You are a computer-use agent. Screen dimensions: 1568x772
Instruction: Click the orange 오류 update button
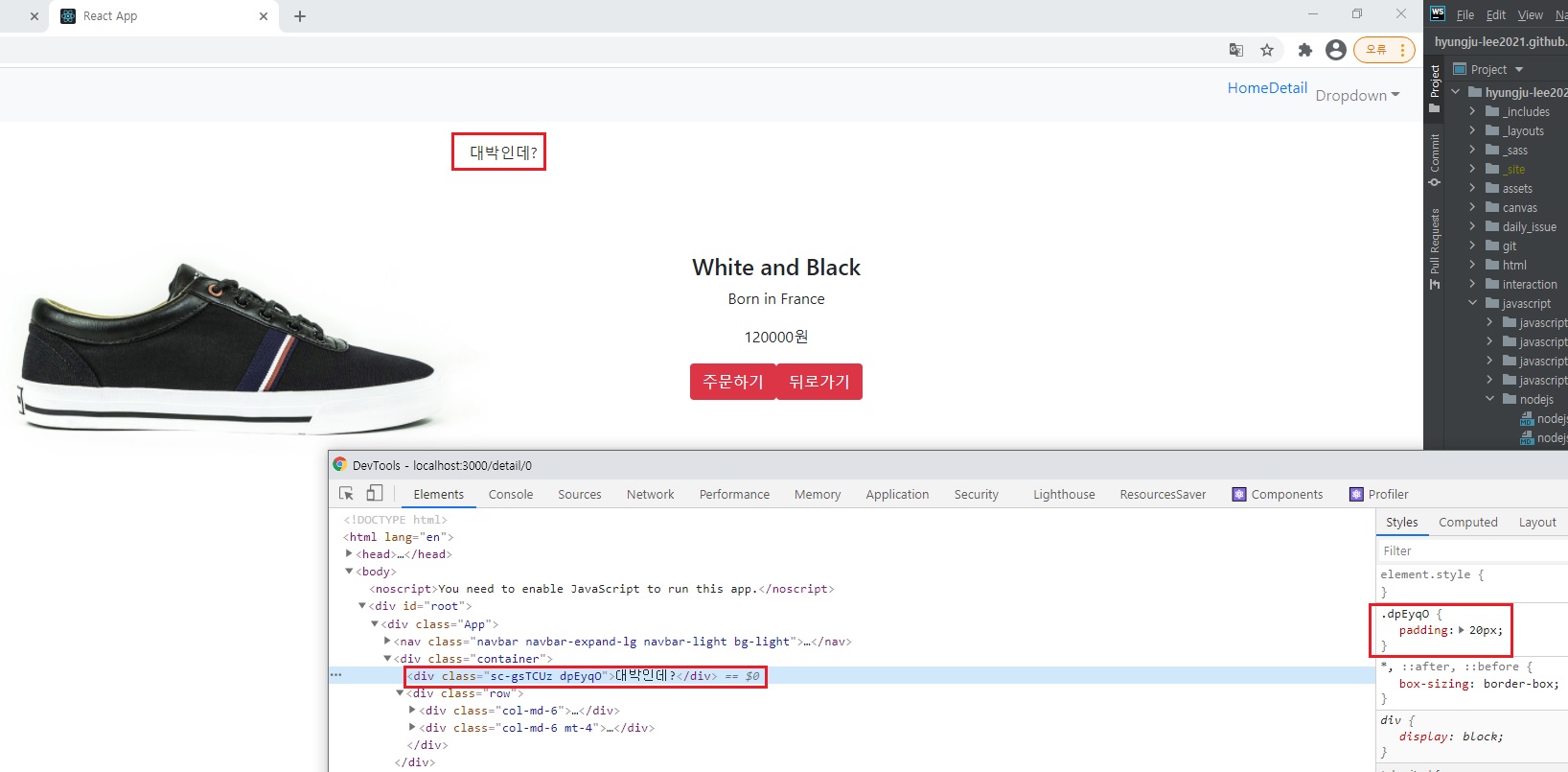pyautogui.click(x=1384, y=50)
